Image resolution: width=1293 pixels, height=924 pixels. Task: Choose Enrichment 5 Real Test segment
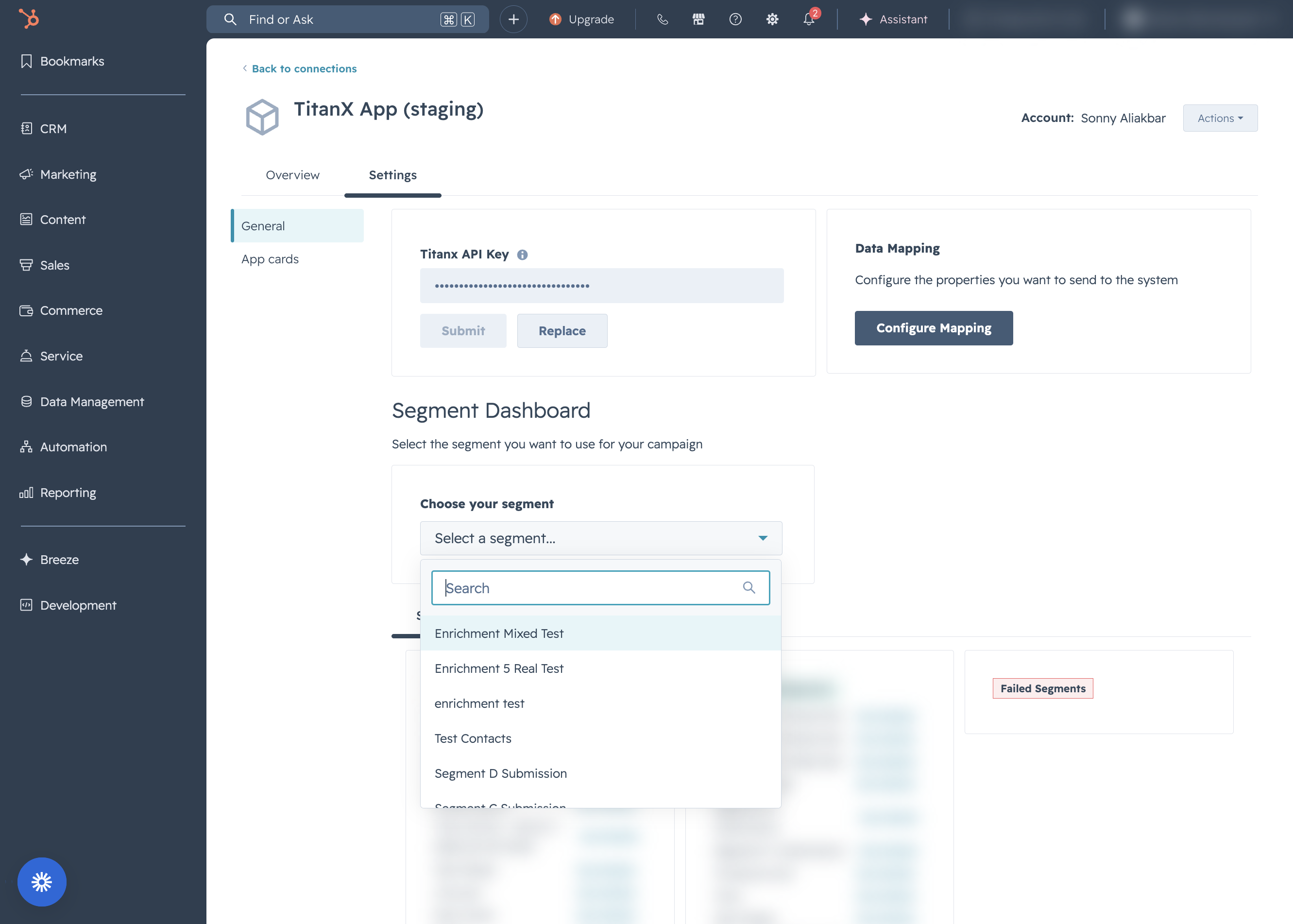pos(601,668)
